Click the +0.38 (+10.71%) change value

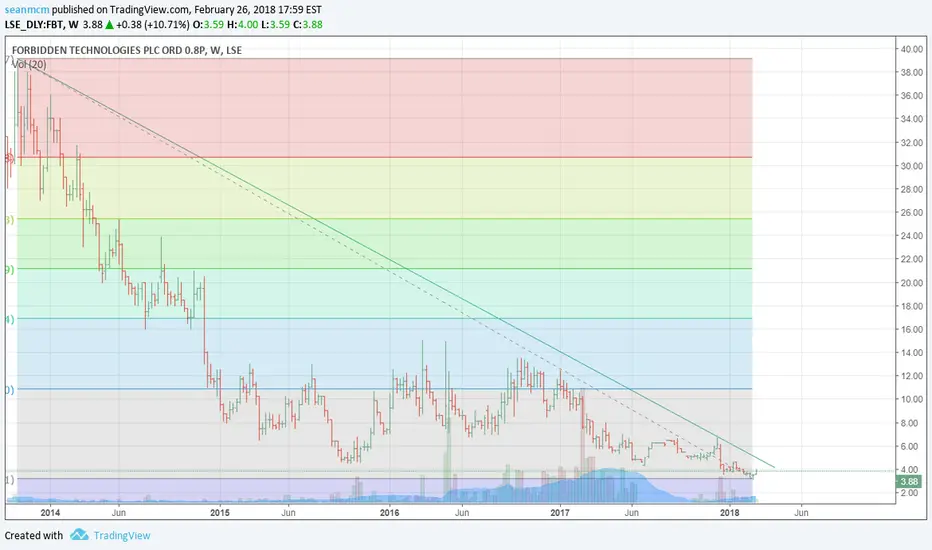153,24
